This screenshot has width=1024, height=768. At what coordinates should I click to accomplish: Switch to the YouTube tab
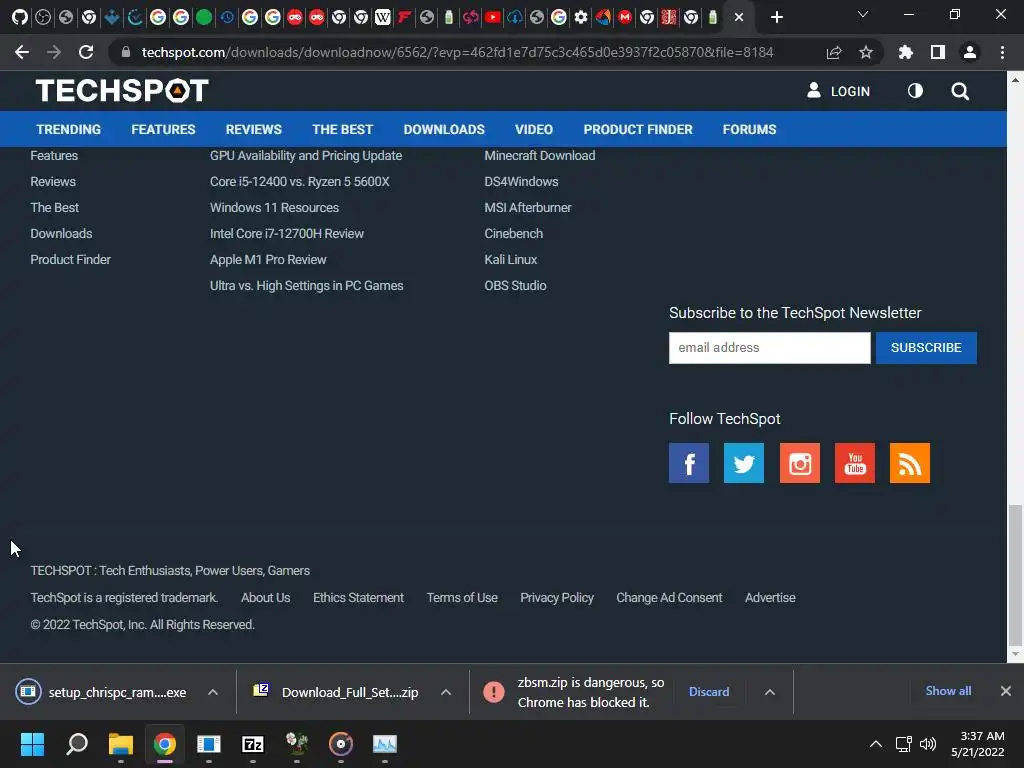[x=492, y=18]
